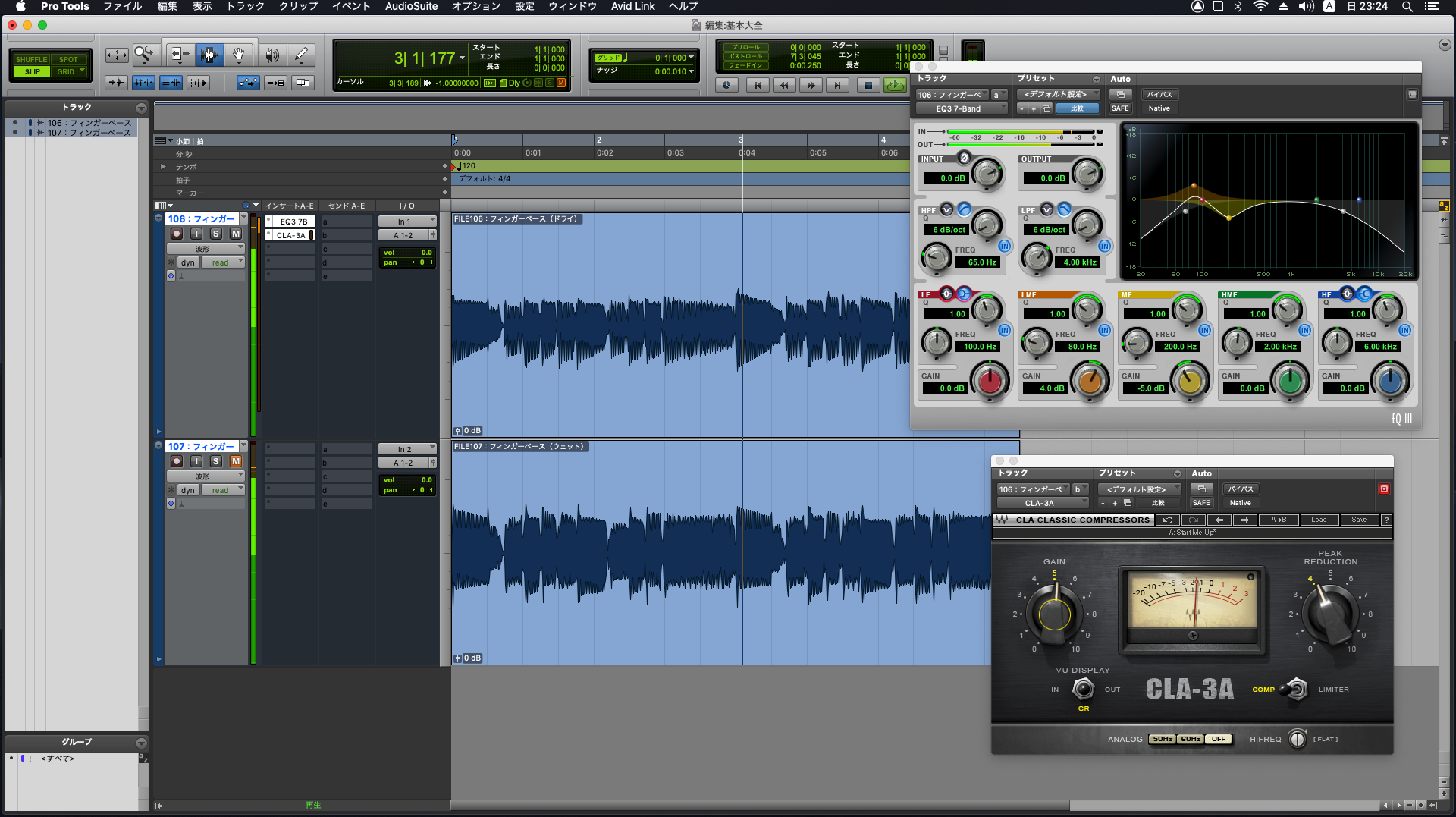This screenshot has width=1456, height=817.
Task: Open CLA-3A plugin selector dropdown
Action: pyautogui.click(x=1042, y=503)
